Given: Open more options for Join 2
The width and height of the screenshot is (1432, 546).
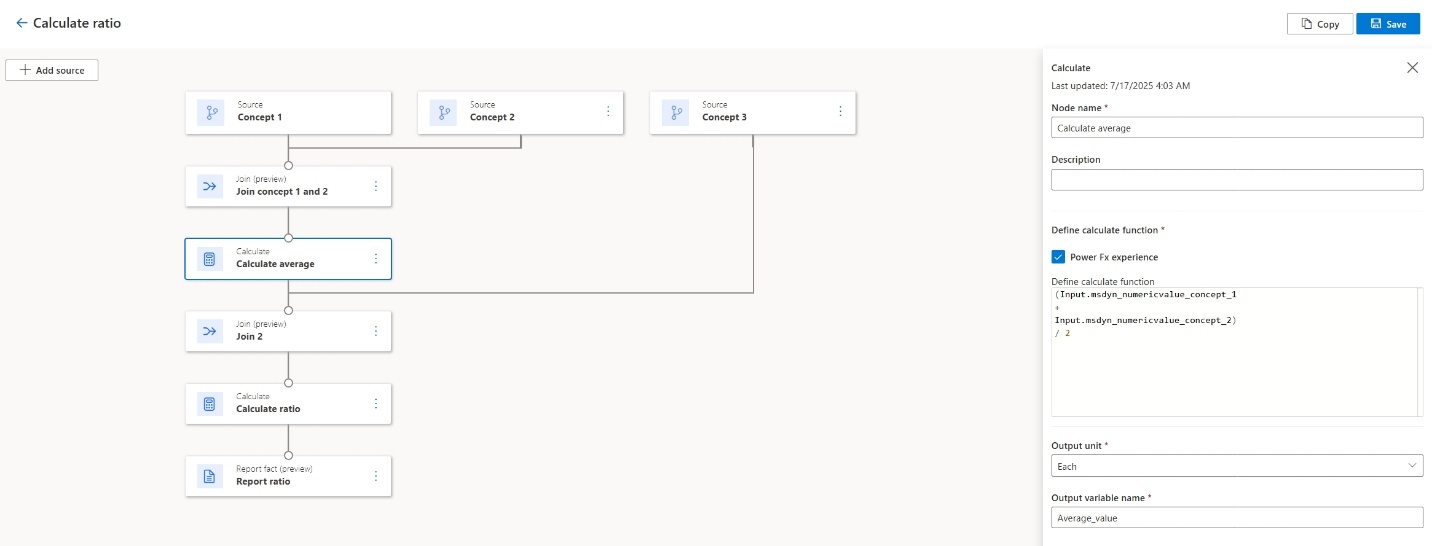Looking at the screenshot, I should (376, 331).
